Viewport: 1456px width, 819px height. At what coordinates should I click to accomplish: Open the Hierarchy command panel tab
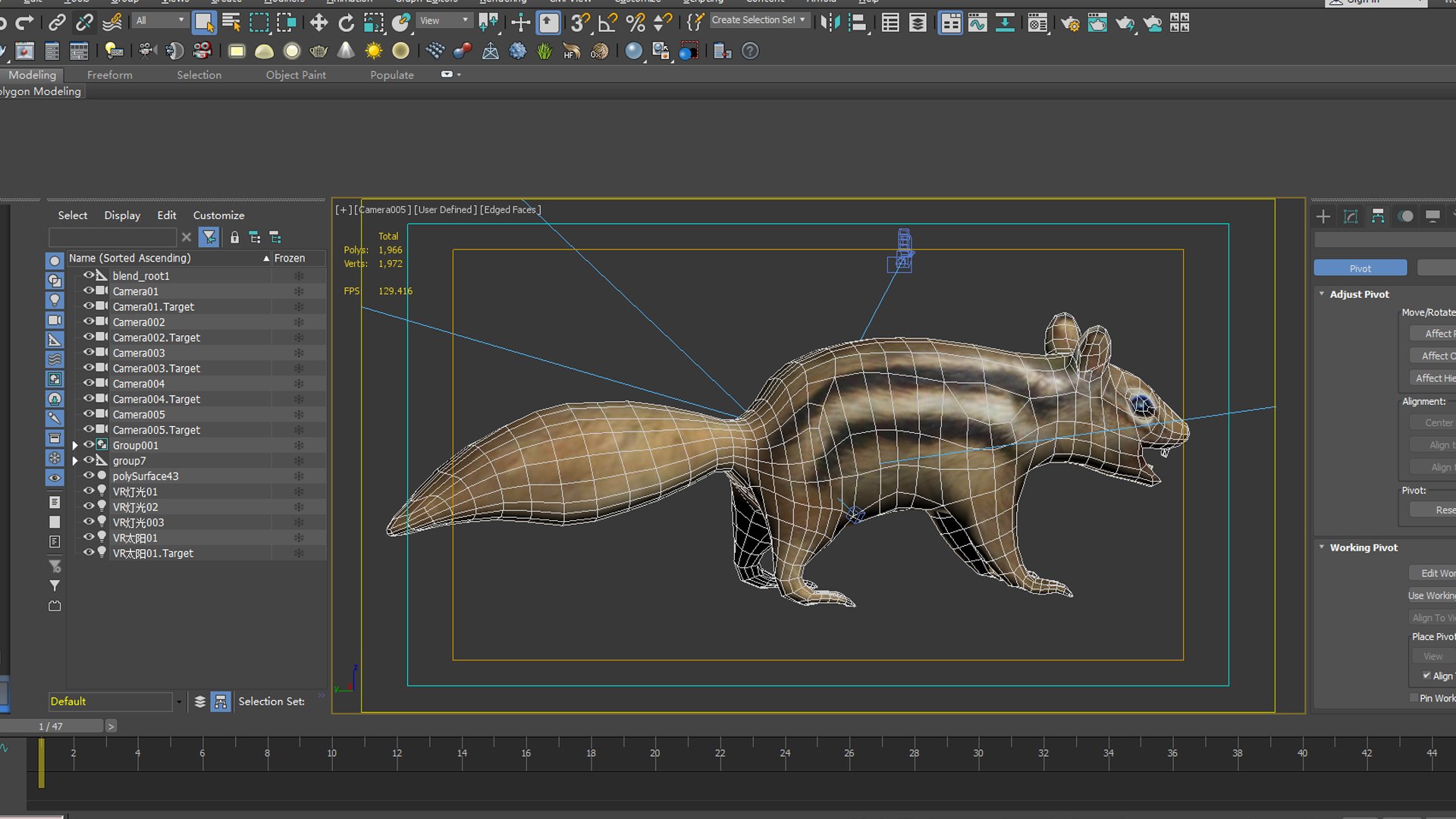pos(1378,216)
